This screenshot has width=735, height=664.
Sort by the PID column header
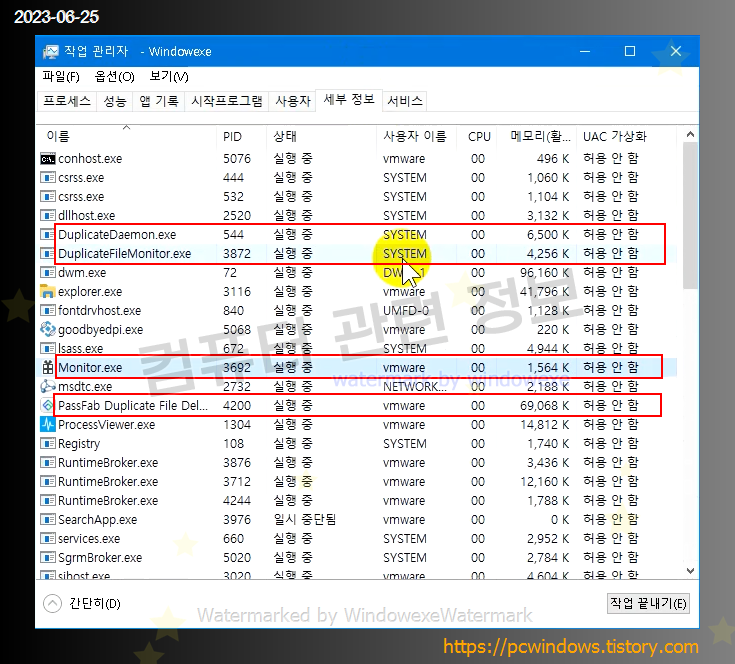pos(241,136)
